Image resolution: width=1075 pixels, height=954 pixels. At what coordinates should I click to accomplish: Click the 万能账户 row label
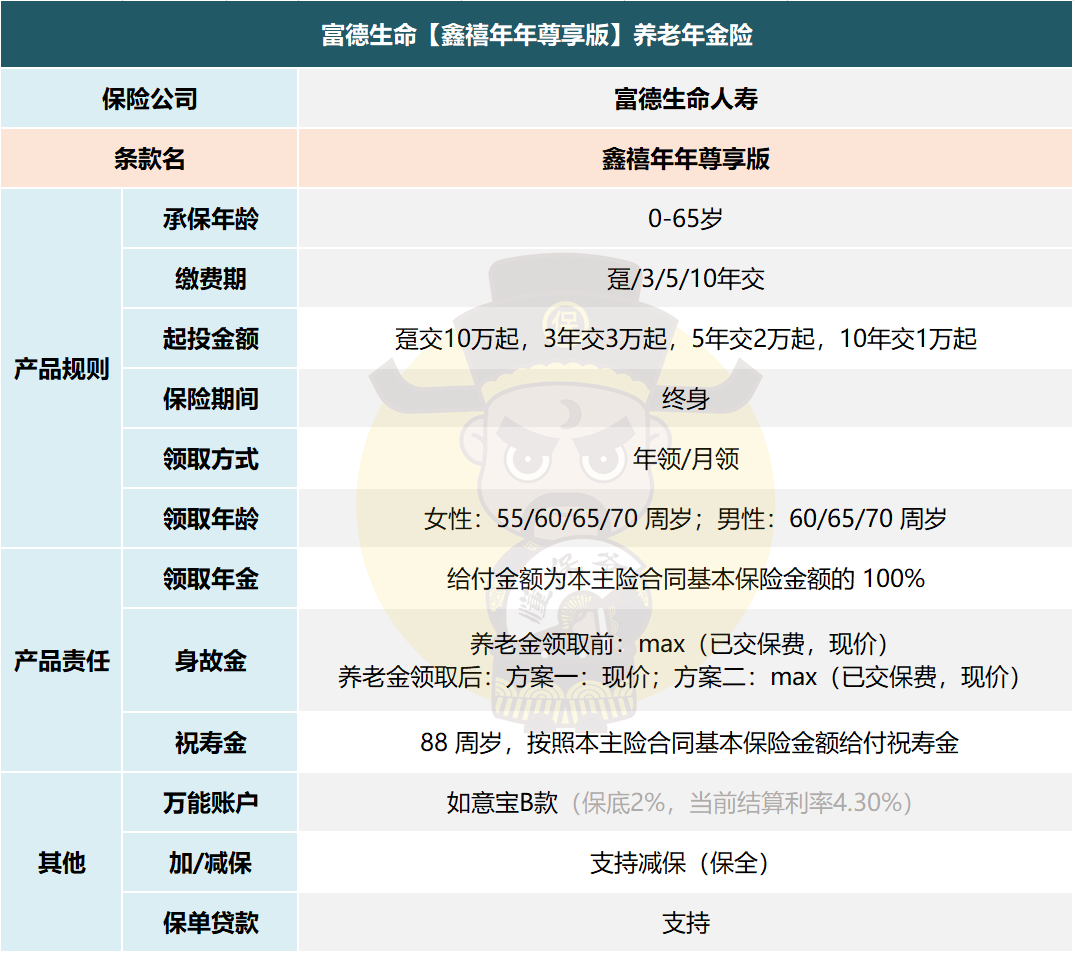click(210, 803)
